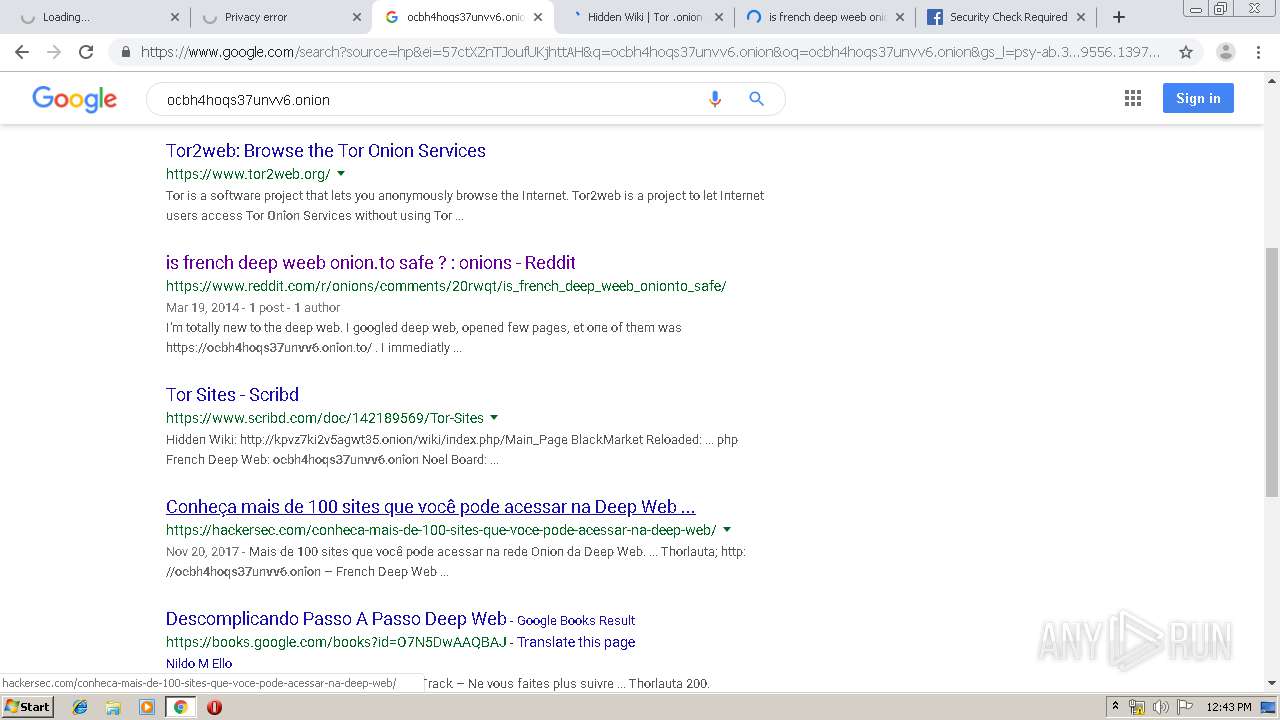Click the page vertical scrollbar thumb

tap(1271, 372)
